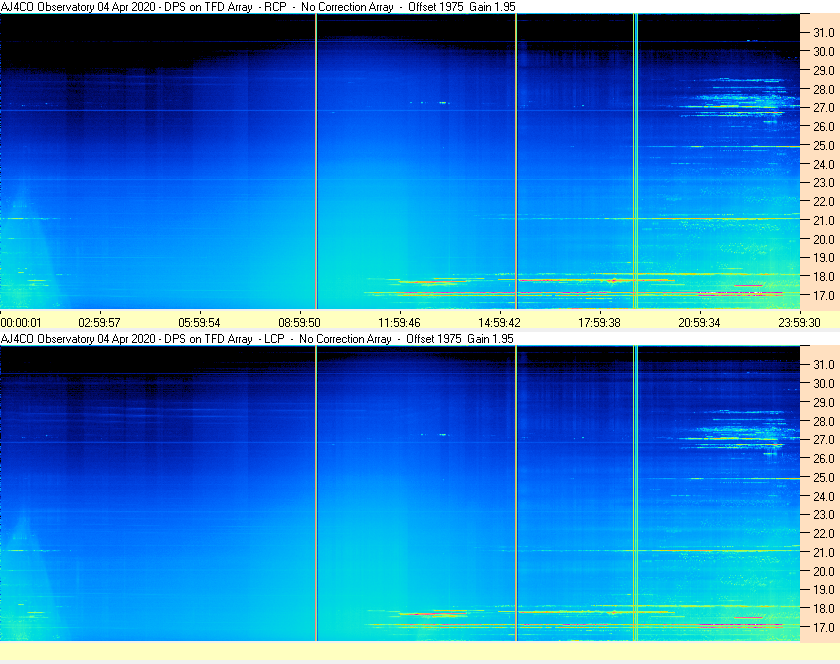Viewport: 840px width, 664px height.
Task: Click 21.0 frequency label in LCP panel
Action: [x=824, y=552]
